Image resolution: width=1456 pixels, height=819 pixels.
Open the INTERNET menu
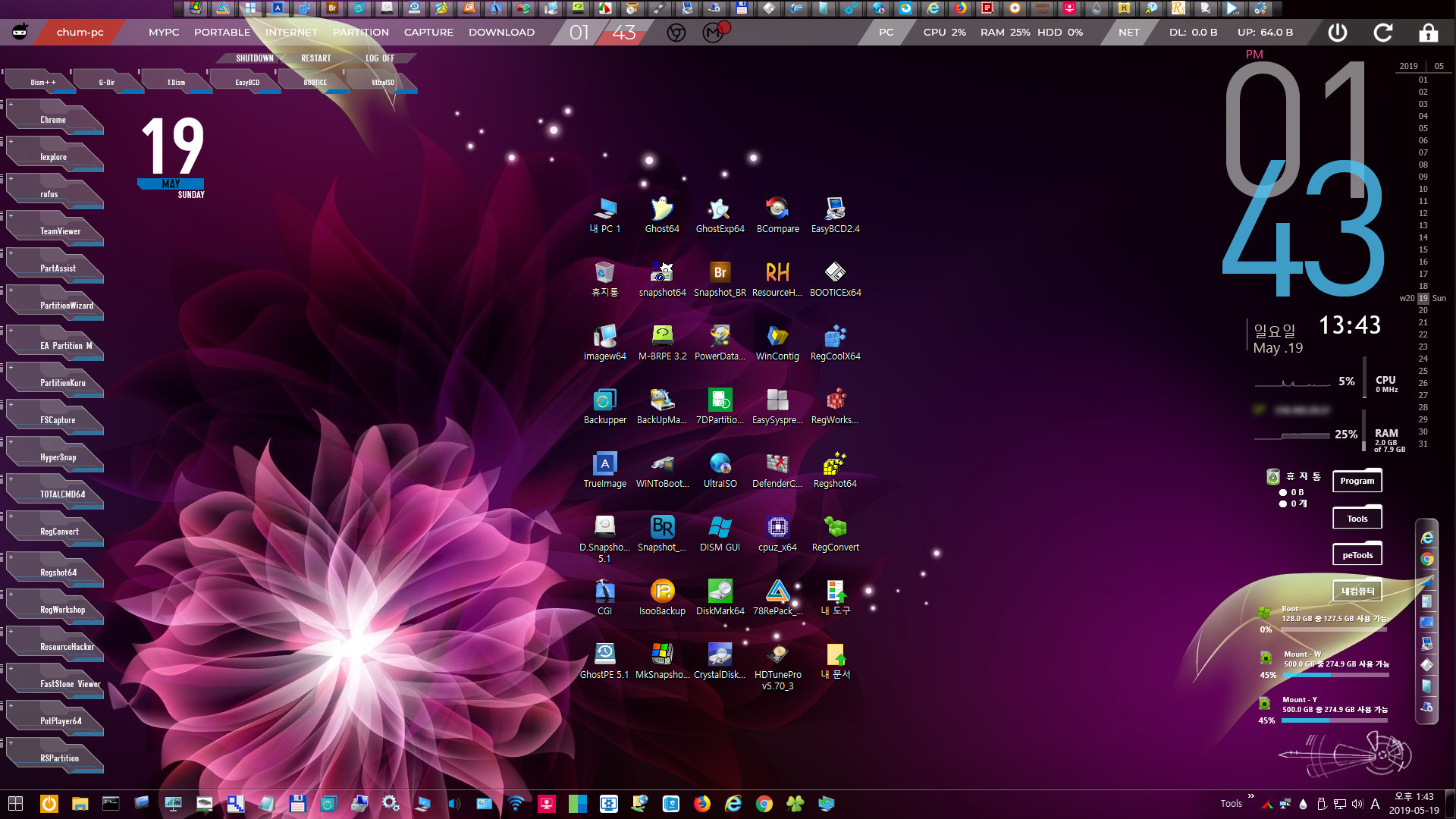point(291,33)
